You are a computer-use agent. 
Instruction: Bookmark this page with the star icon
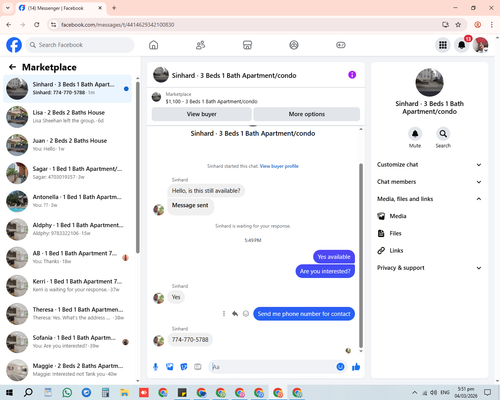pos(458,25)
